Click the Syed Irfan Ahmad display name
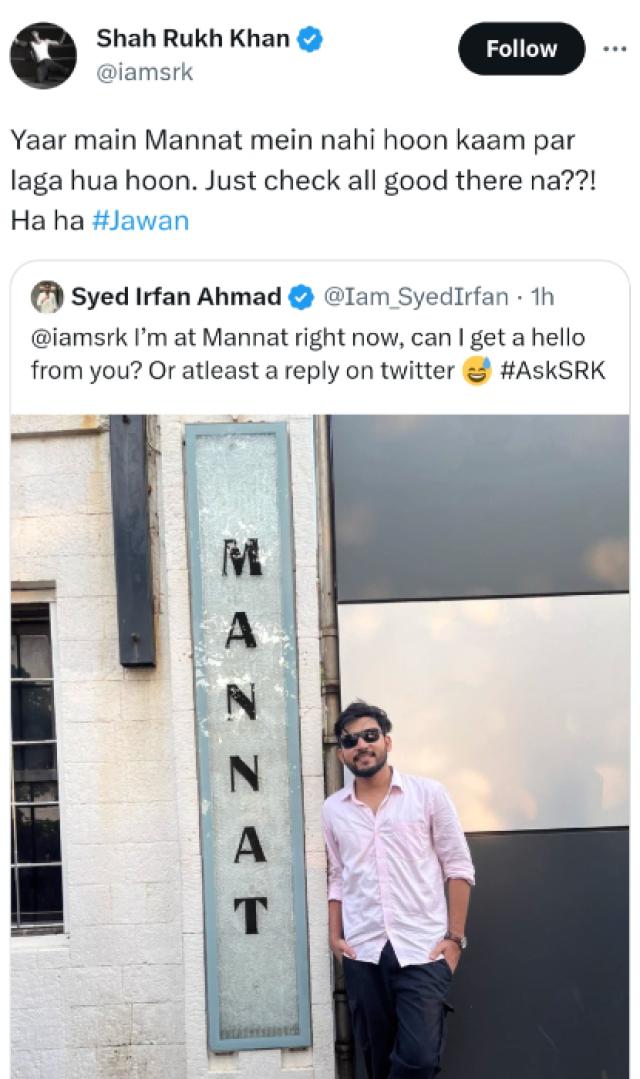Screen dimensions: 640x1079 [x=176, y=297]
